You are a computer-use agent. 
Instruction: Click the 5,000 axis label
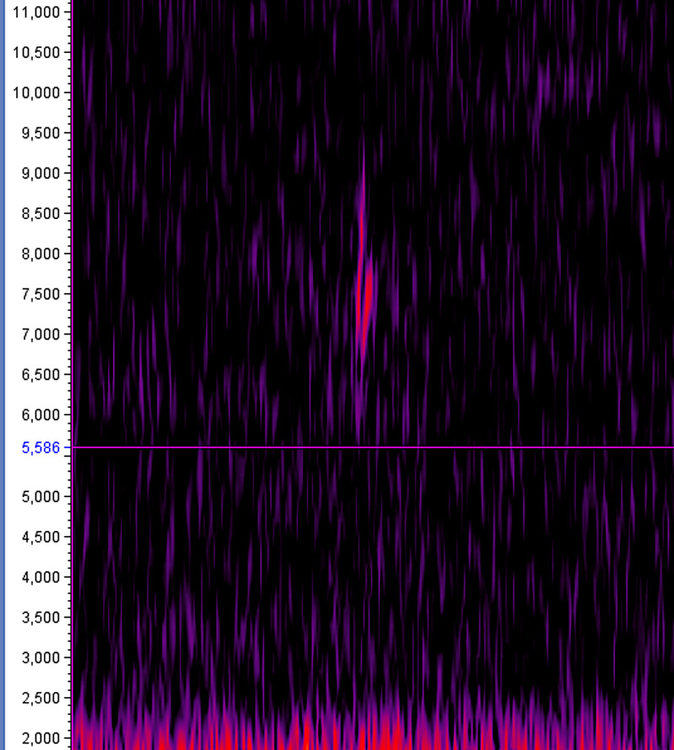(41, 496)
